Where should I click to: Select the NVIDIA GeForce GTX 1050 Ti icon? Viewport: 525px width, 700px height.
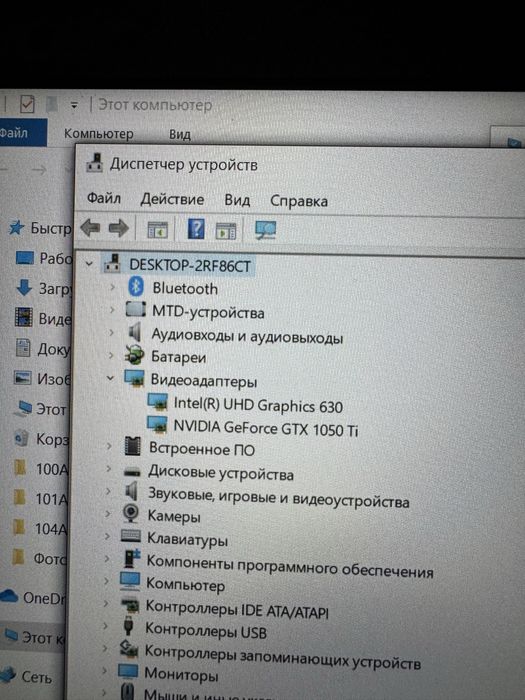pos(157,425)
